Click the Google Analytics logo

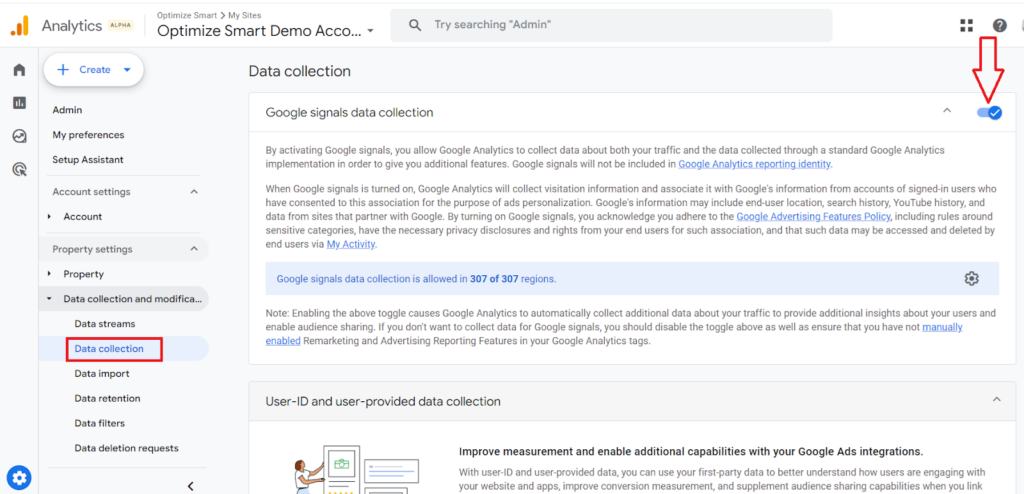click(20, 25)
